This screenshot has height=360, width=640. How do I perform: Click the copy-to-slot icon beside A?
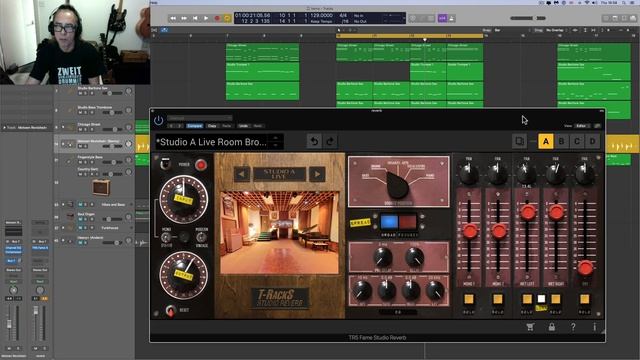tap(520, 141)
